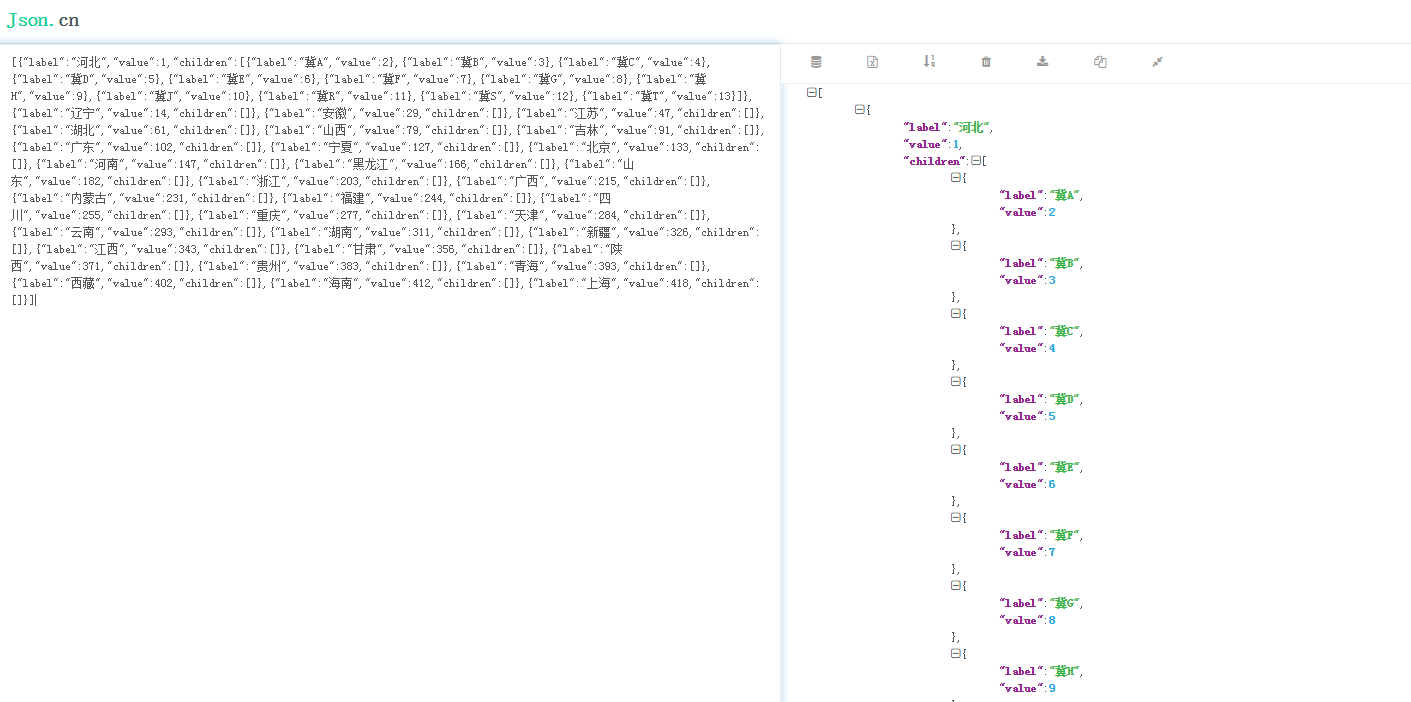Screen dimensions: 1411x702
Task: Collapse the children array of 河北
Action: pos(976,161)
